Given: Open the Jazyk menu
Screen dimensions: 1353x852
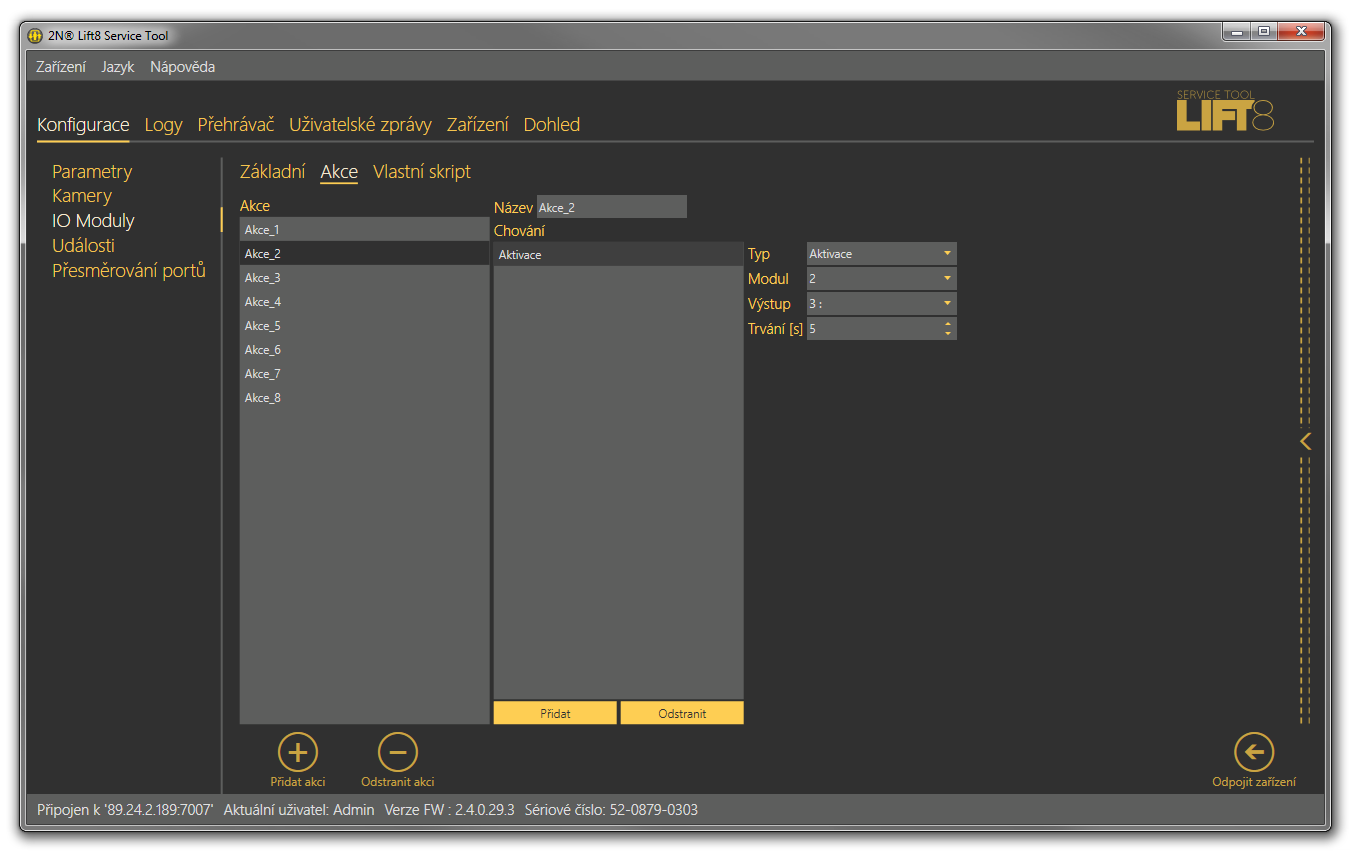Looking at the screenshot, I should (117, 67).
